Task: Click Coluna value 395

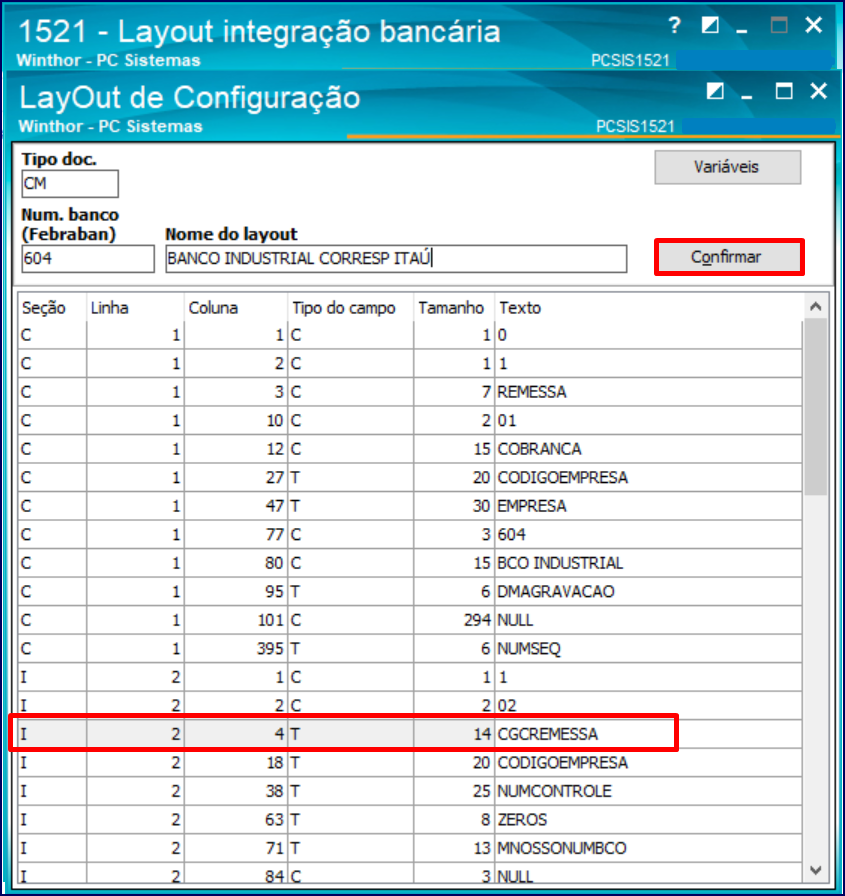Action: point(236,649)
